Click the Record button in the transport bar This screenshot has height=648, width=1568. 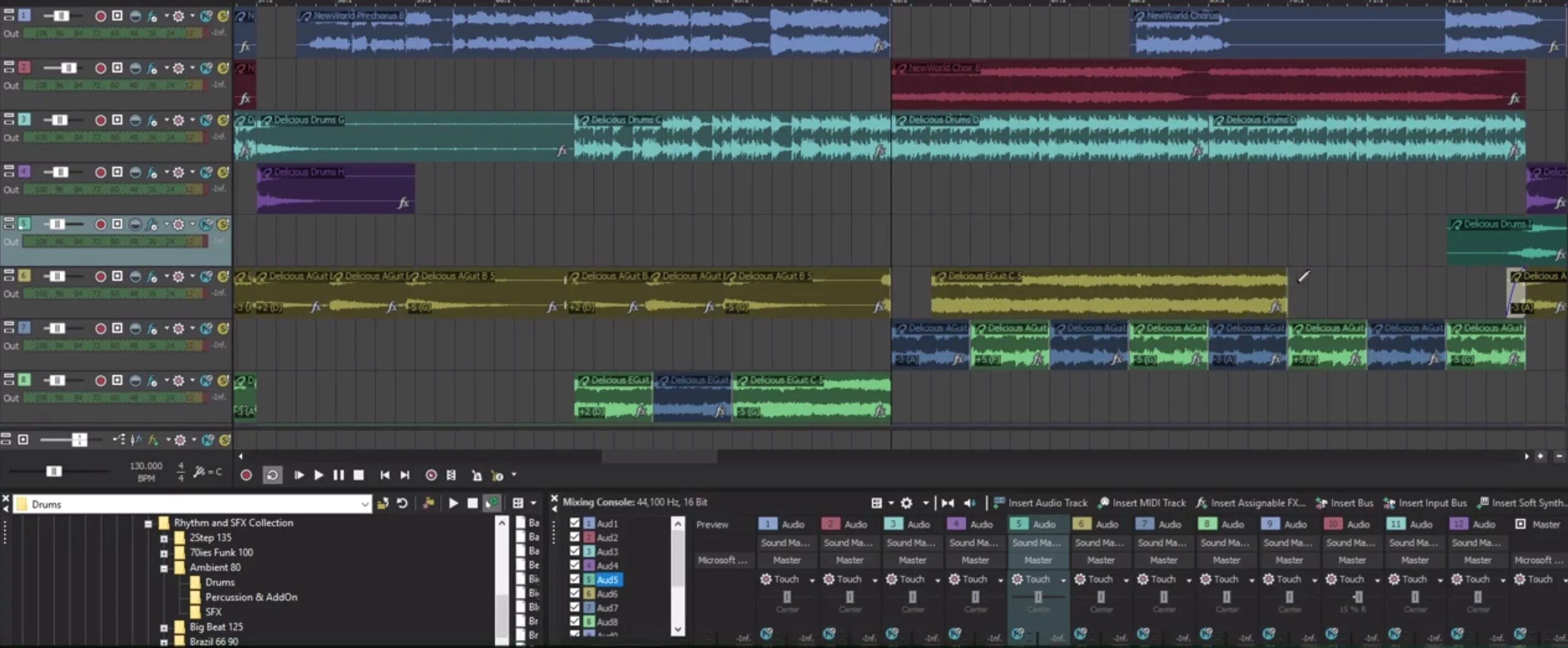pos(246,475)
